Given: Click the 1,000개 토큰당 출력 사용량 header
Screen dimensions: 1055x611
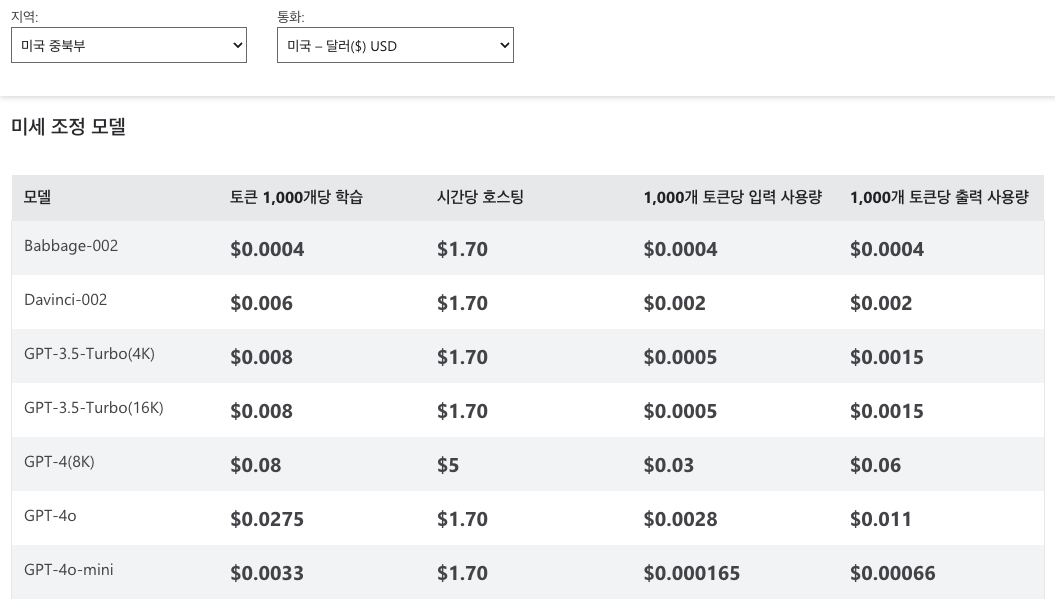Looking at the screenshot, I should (x=939, y=197).
